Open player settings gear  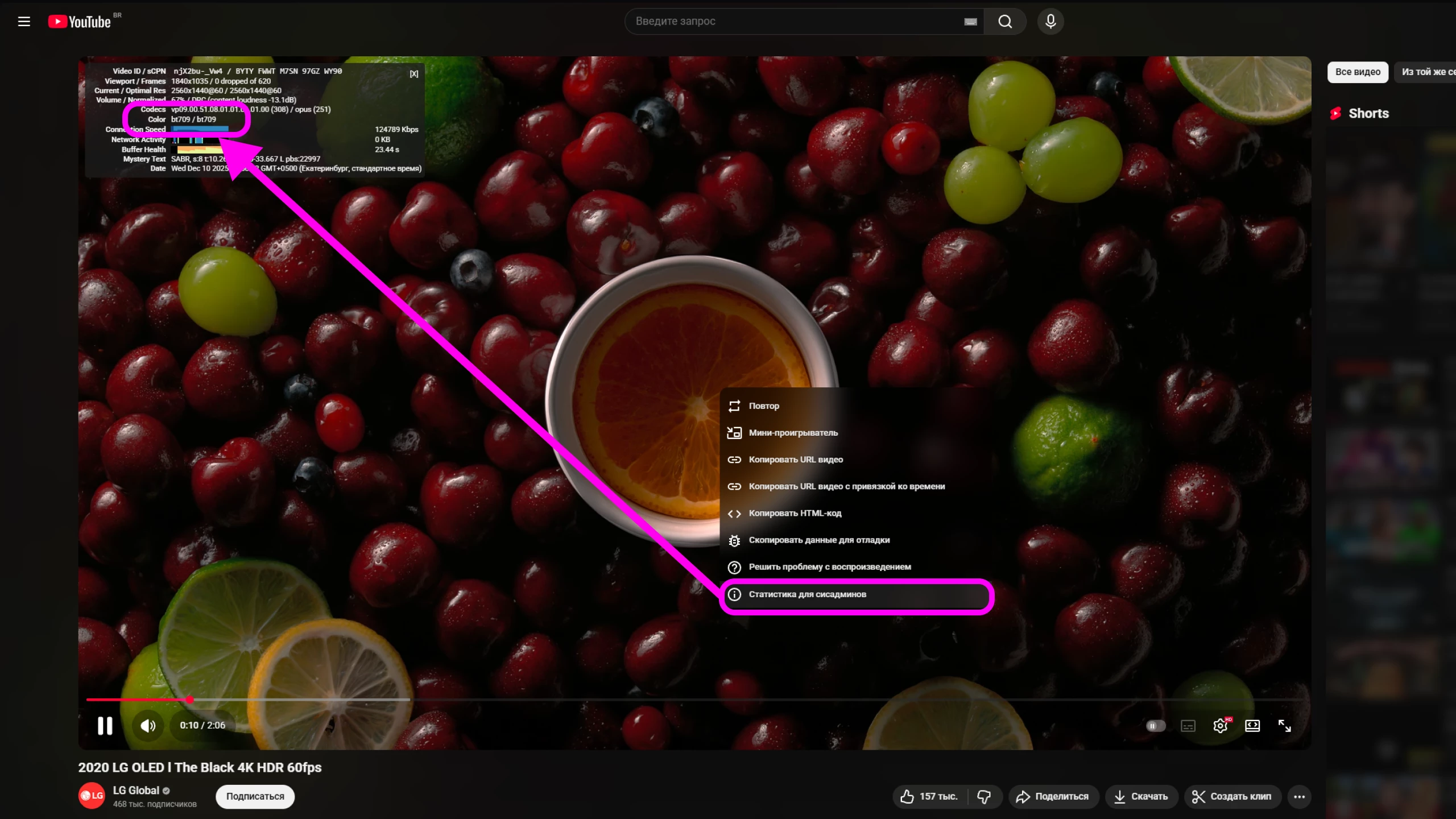pyautogui.click(x=1220, y=726)
